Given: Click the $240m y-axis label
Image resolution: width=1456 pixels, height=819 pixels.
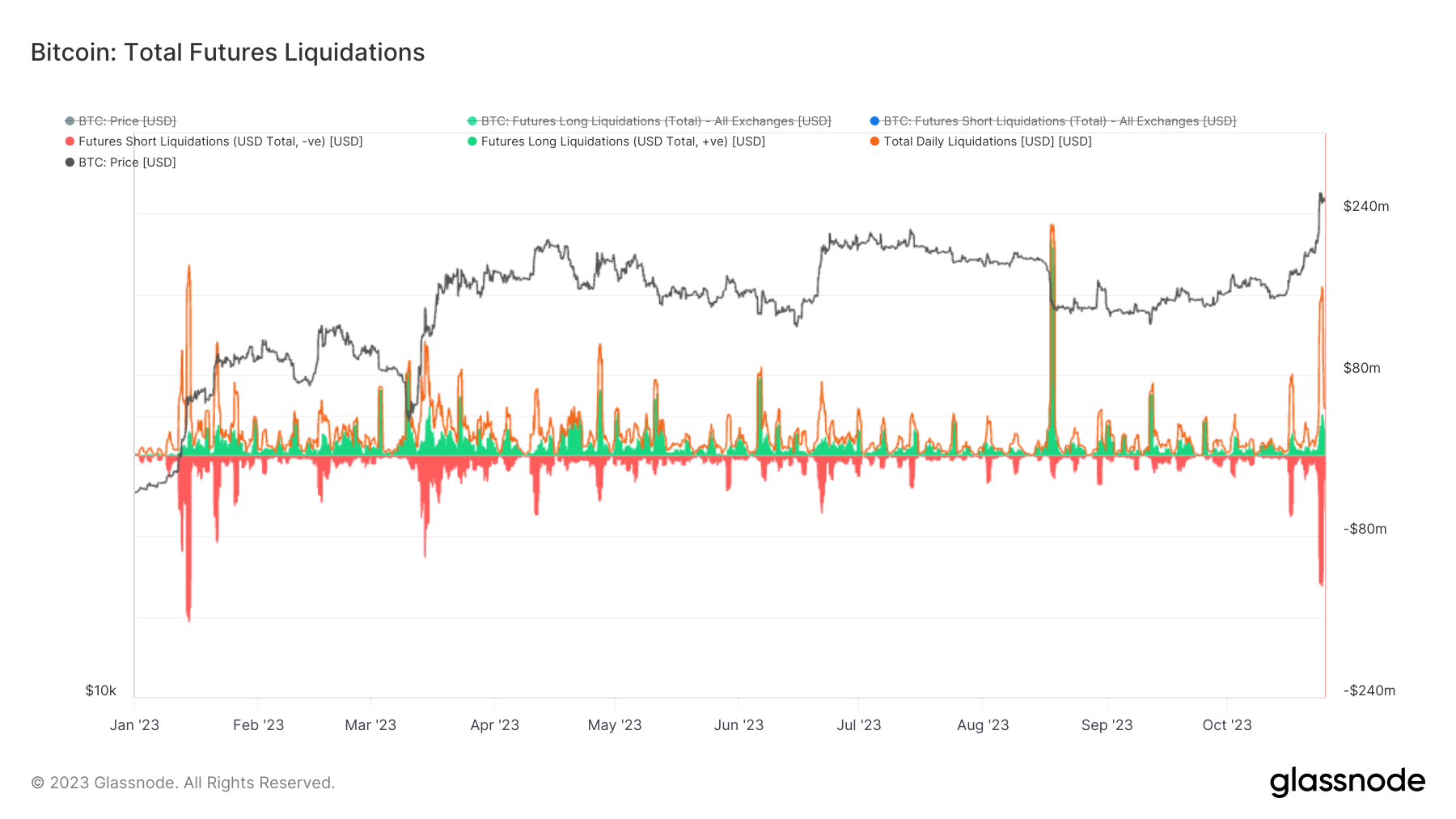Looking at the screenshot, I should pos(1366,206).
